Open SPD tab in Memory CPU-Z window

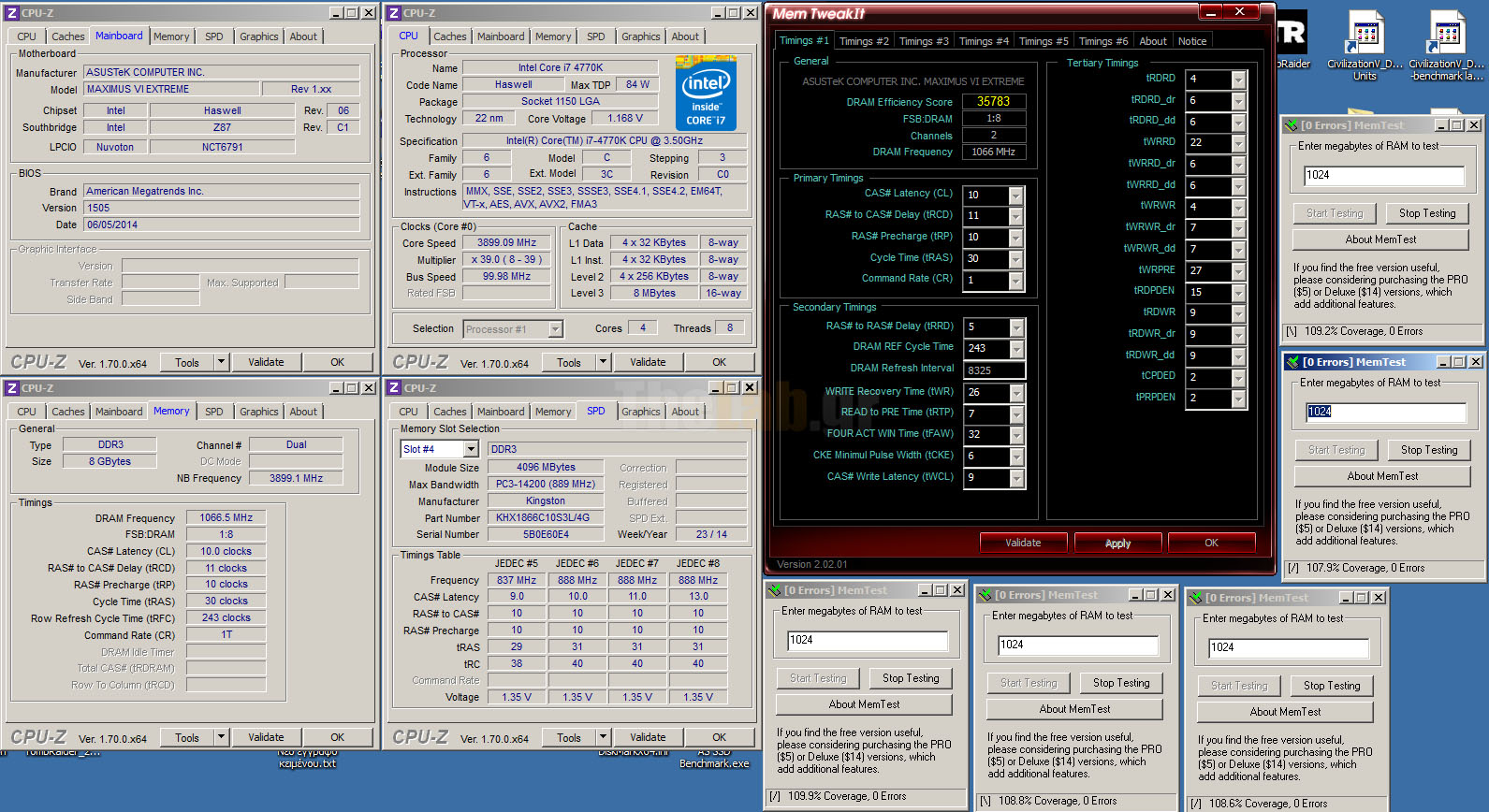coord(214,412)
